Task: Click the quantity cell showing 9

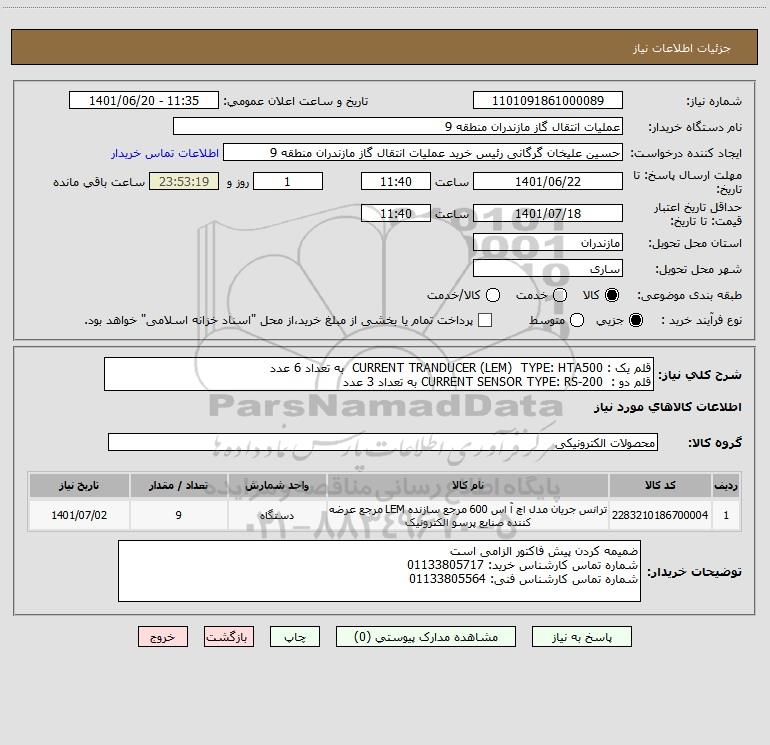Action: point(179,515)
